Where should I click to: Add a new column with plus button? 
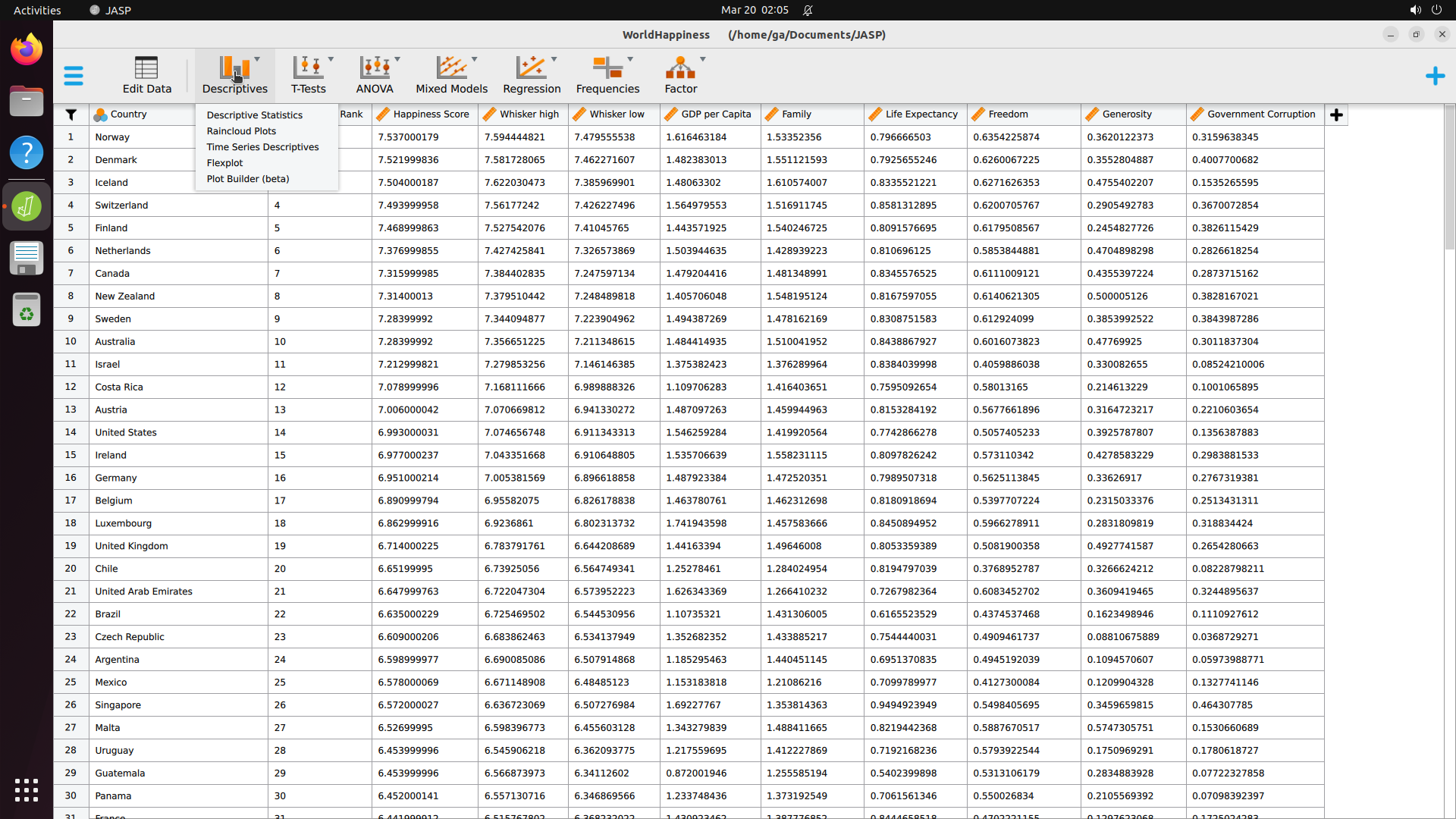pos(1336,115)
